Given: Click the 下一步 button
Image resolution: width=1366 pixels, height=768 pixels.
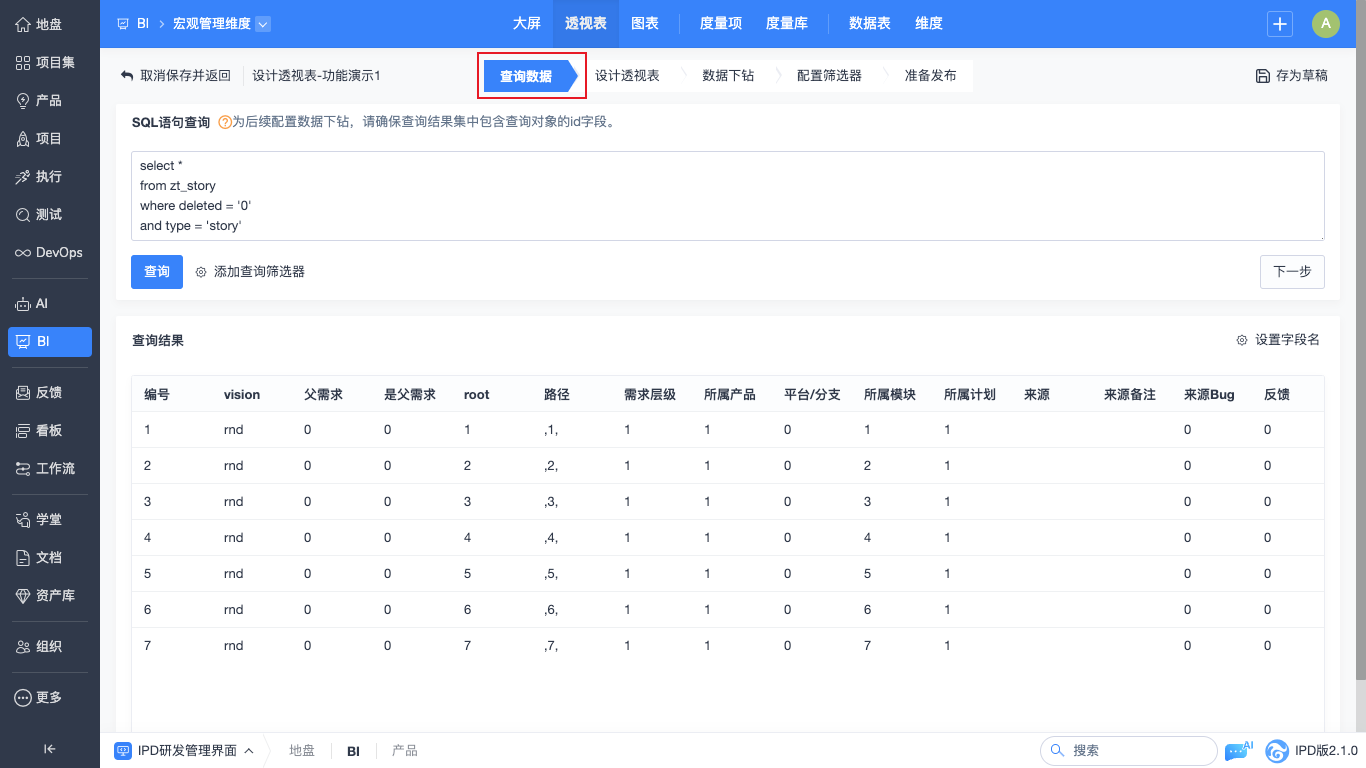Looking at the screenshot, I should (1292, 272).
